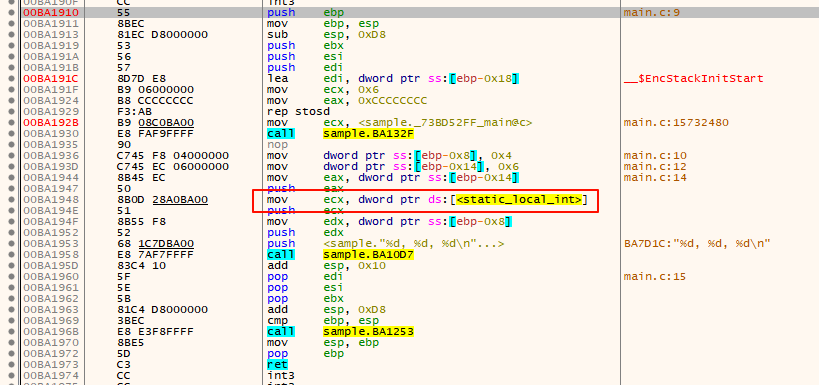
Task: Select opcode bytes 'B8 CCCCCCCC'
Action: coord(156,101)
